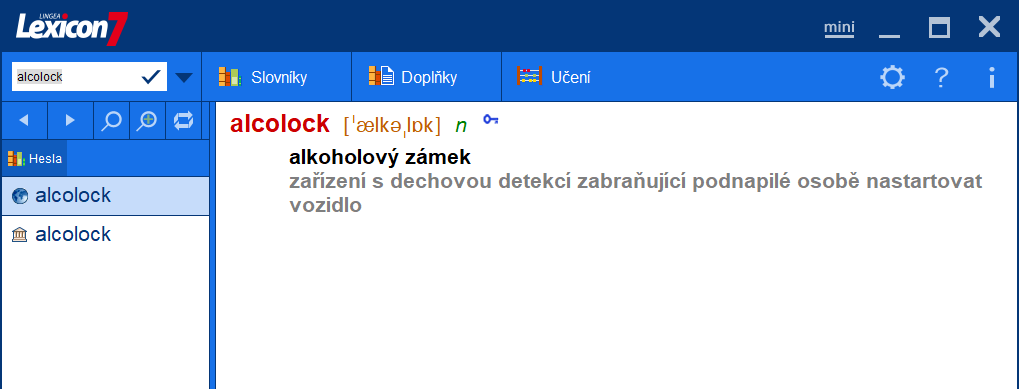Click the green part-of-speech label n
The height and width of the screenshot is (389, 1019).
tap(461, 126)
